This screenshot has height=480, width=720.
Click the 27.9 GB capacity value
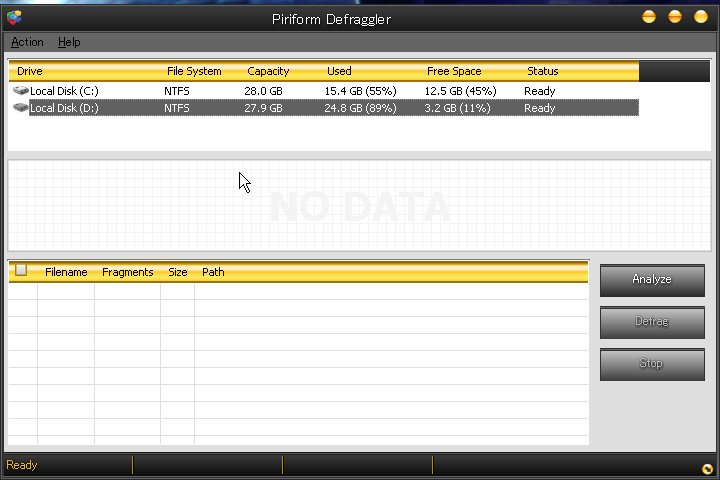[x=264, y=108]
